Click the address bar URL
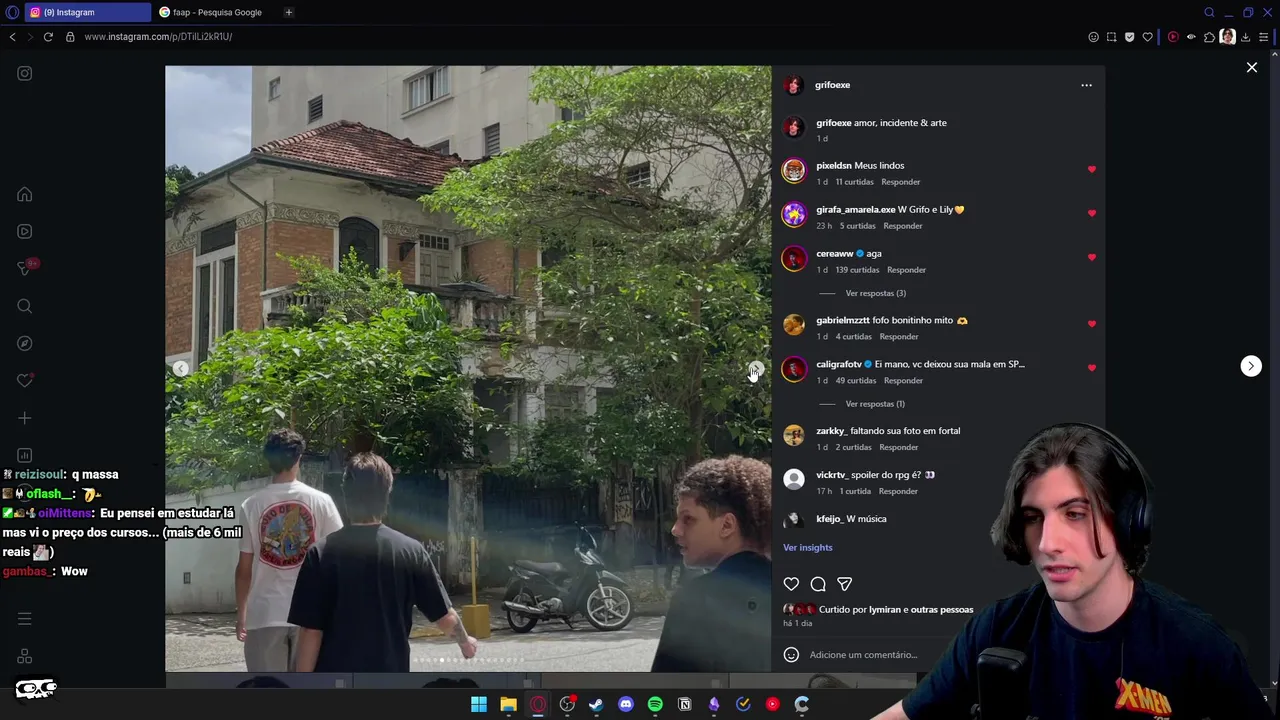Viewport: 1280px width, 720px height. coord(158,37)
